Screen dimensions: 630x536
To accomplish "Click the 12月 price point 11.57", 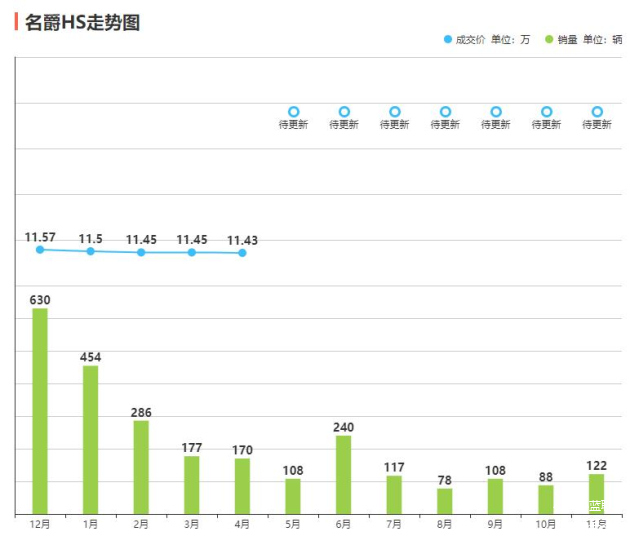I will click(x=40, y=250).
